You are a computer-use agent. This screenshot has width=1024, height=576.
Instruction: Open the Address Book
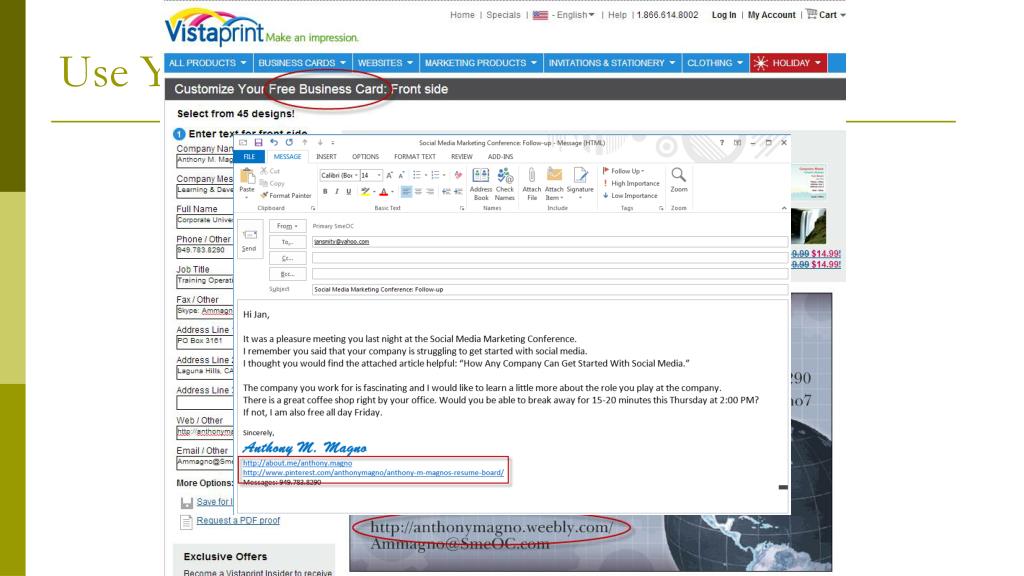coord(481,184)
